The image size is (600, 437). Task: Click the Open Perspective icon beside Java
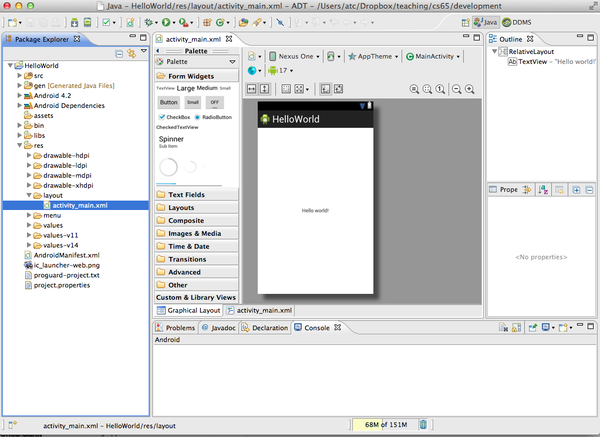[x=465, y=23]
